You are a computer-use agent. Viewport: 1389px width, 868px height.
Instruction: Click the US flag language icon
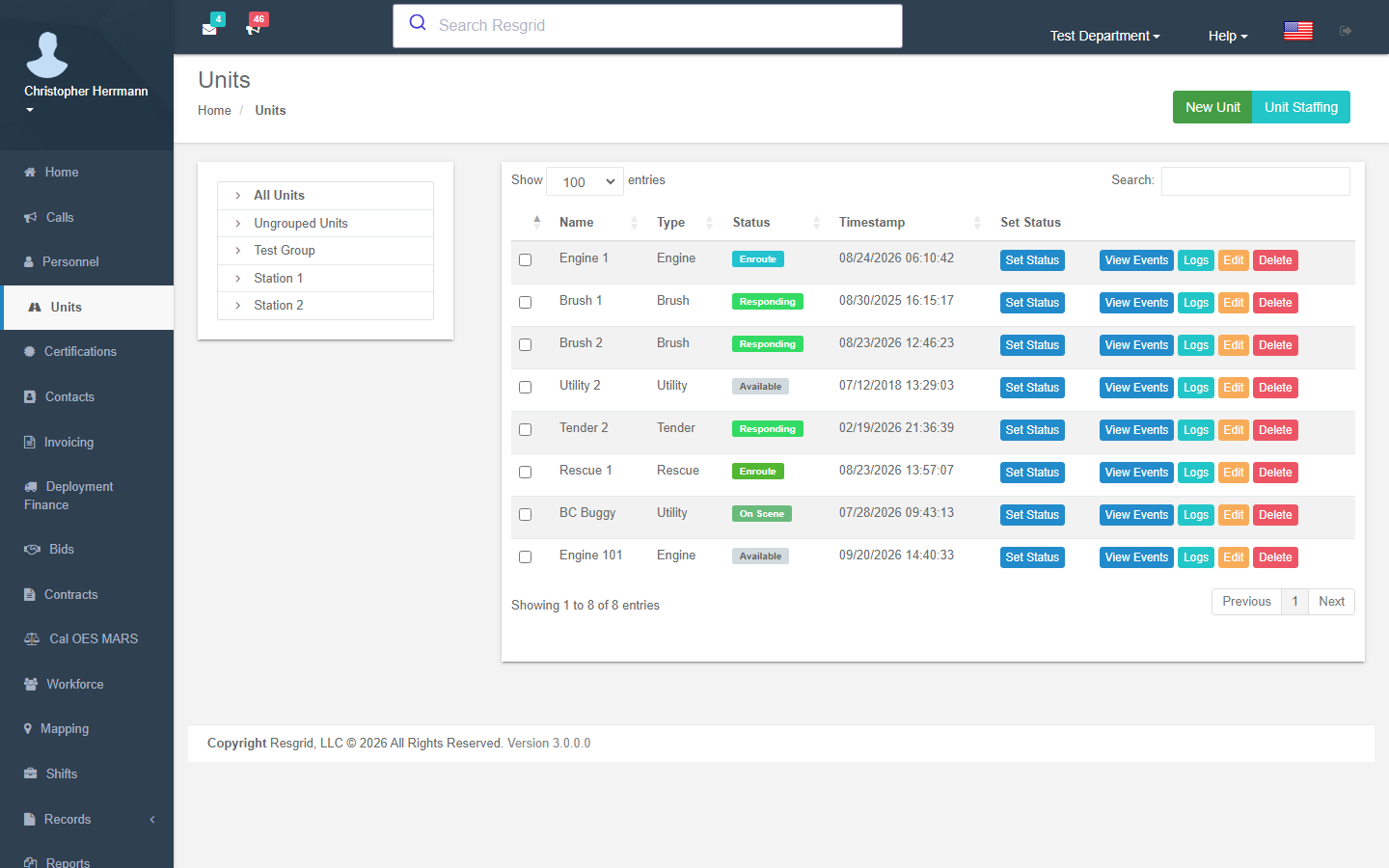(x=1298, y=31)
